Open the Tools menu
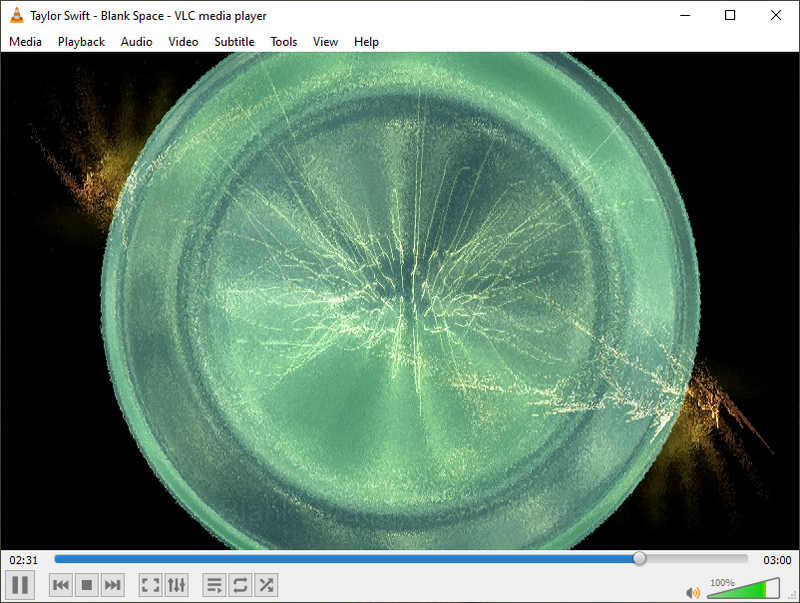800x603 pixels. tap(284, 42)
